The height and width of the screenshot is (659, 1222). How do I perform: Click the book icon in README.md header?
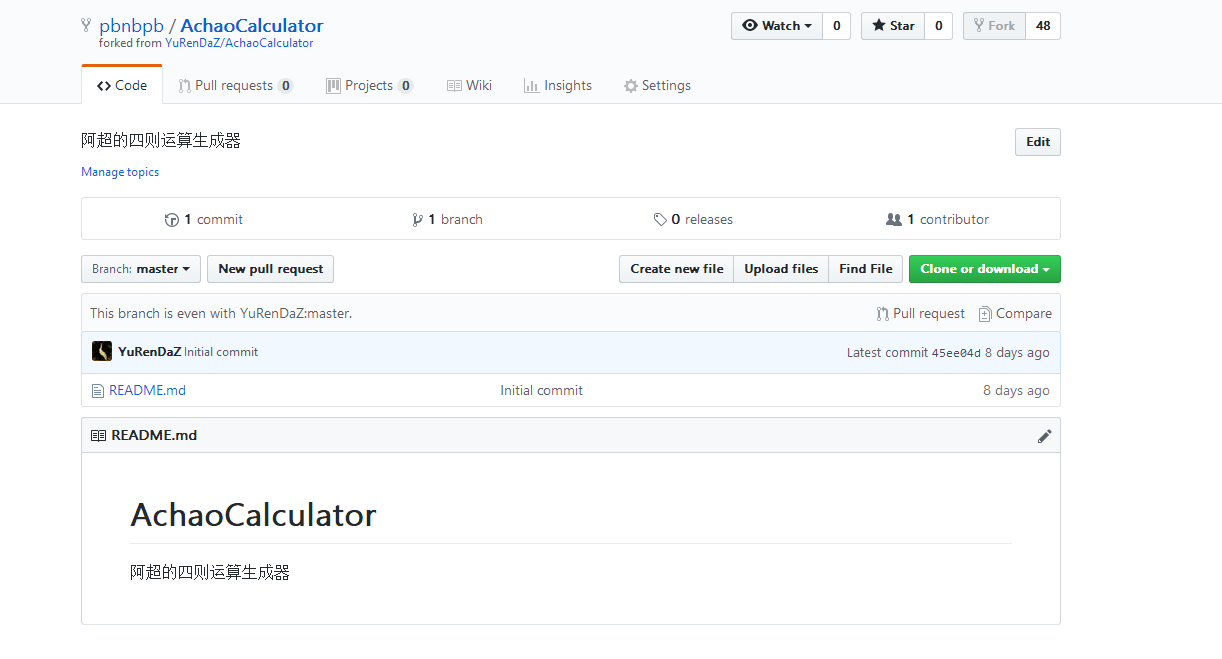click(98, 436)
